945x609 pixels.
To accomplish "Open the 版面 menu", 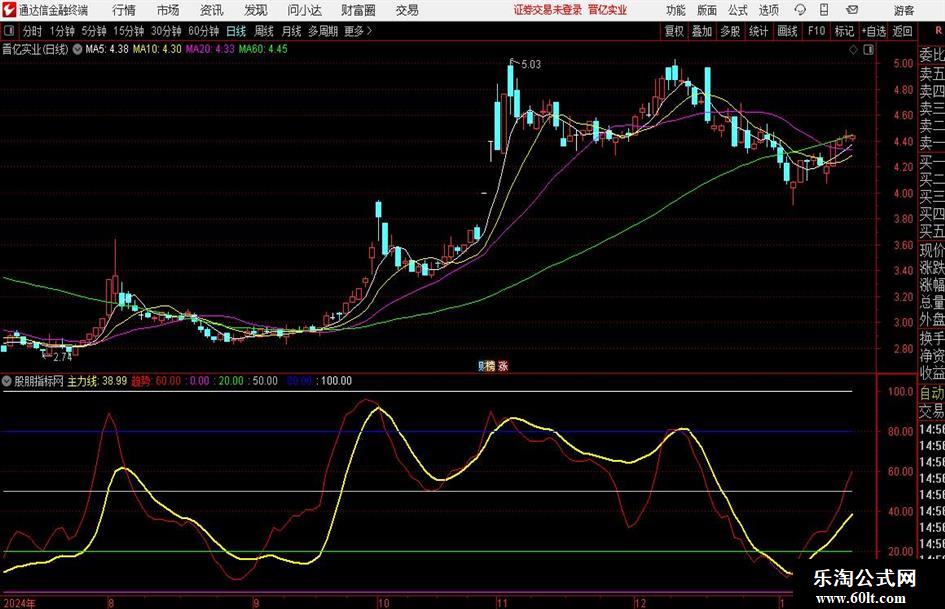I will coord(707,10).
